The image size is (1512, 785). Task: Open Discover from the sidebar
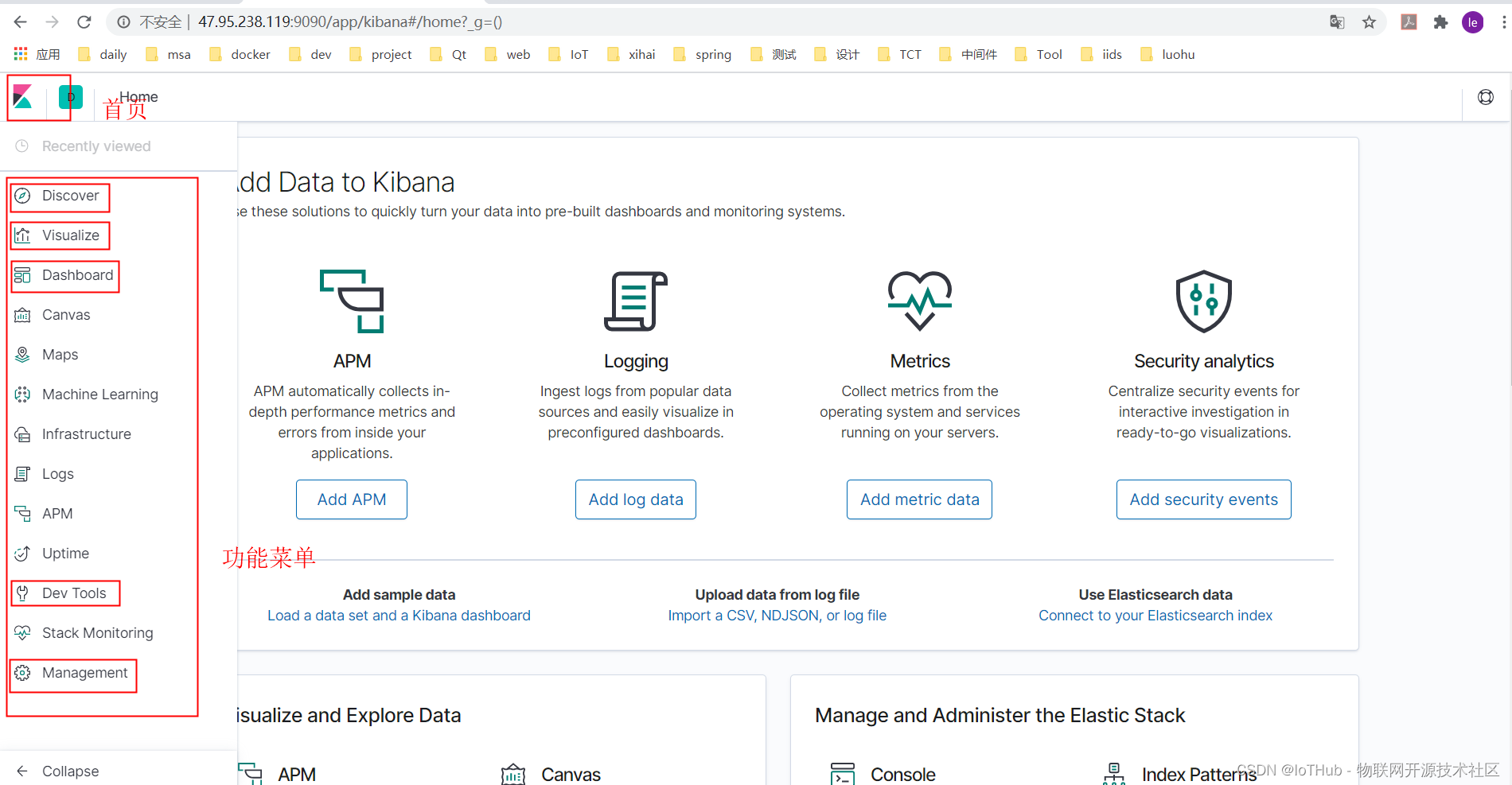71,196
